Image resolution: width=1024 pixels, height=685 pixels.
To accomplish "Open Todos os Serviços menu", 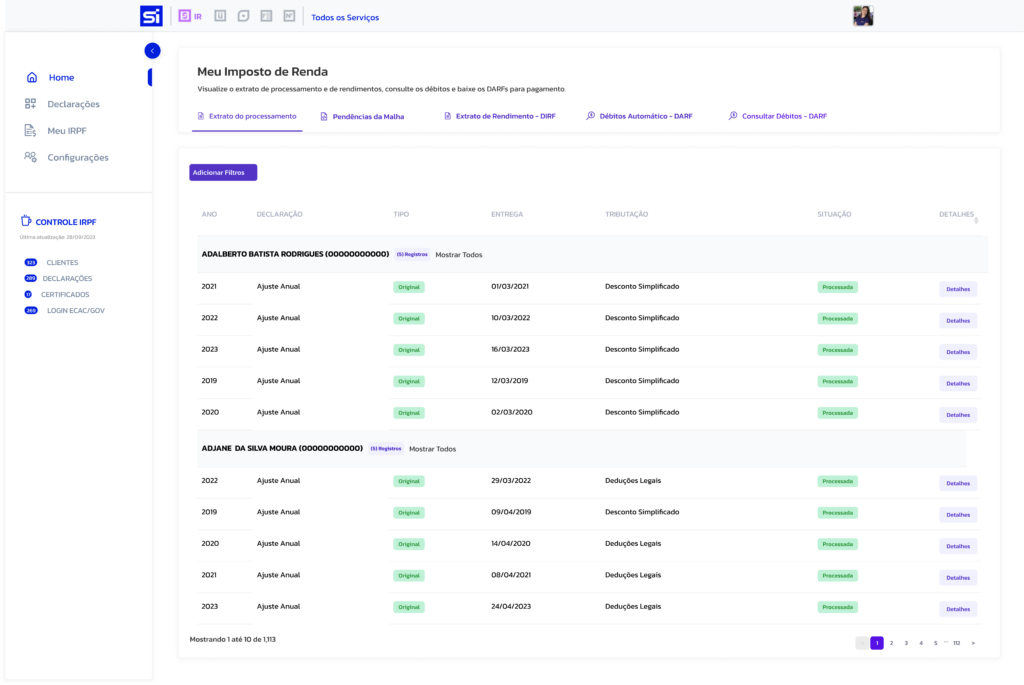I will [345, 17].
